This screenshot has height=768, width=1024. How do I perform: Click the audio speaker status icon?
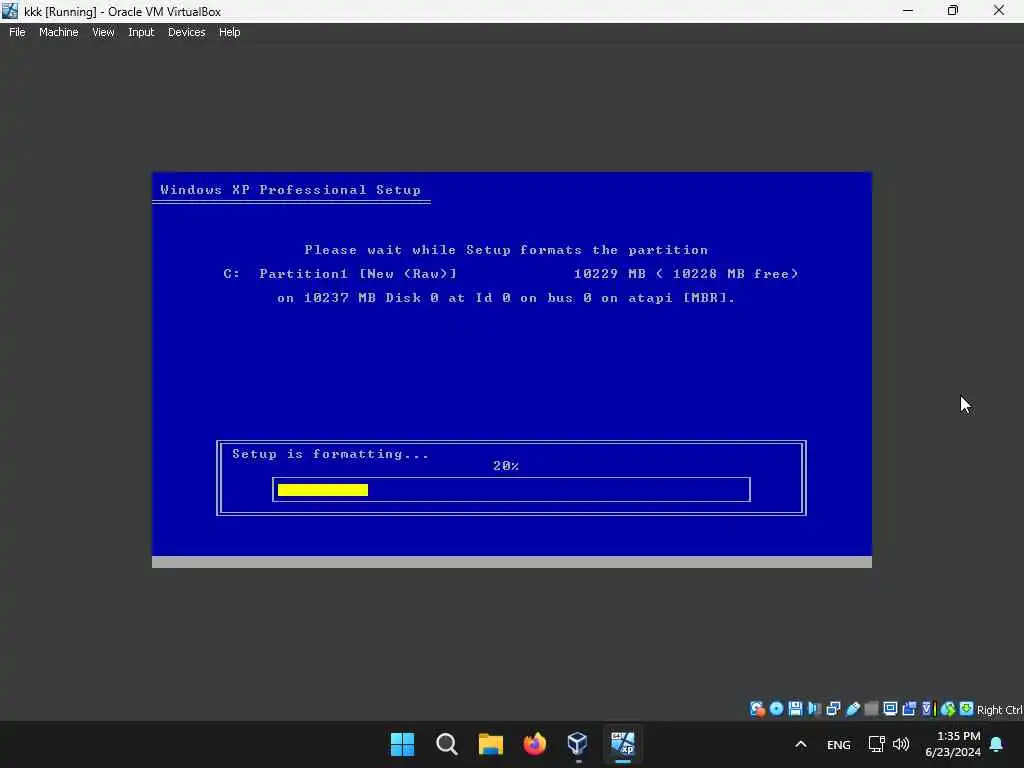[814, 709]
